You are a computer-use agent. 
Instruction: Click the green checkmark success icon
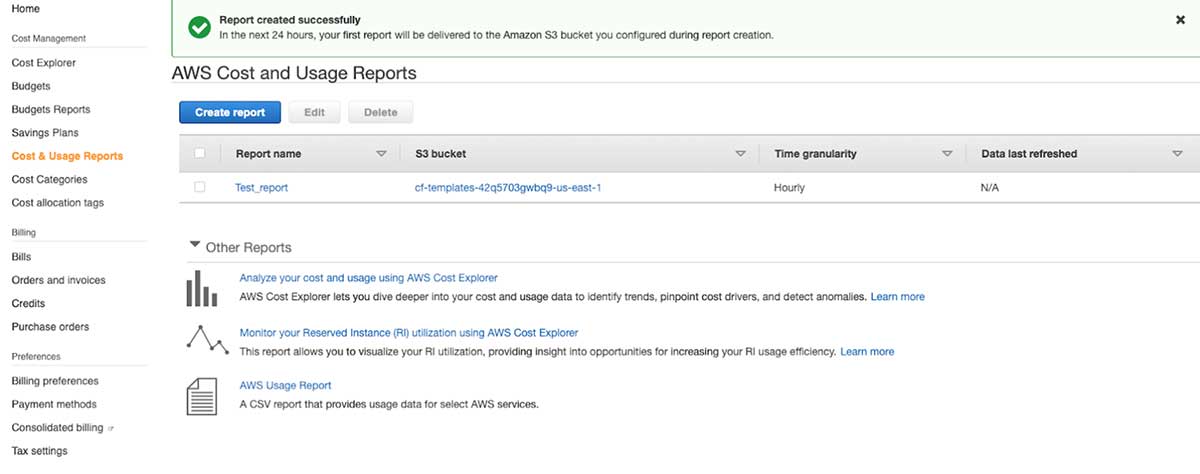(x=200, y=27)
